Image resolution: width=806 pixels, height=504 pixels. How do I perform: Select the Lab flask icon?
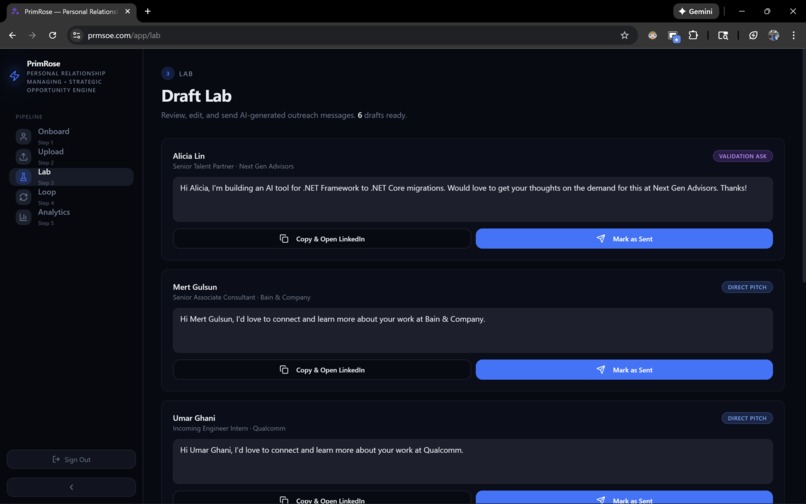pyautogui.click(x=23, y=177)
